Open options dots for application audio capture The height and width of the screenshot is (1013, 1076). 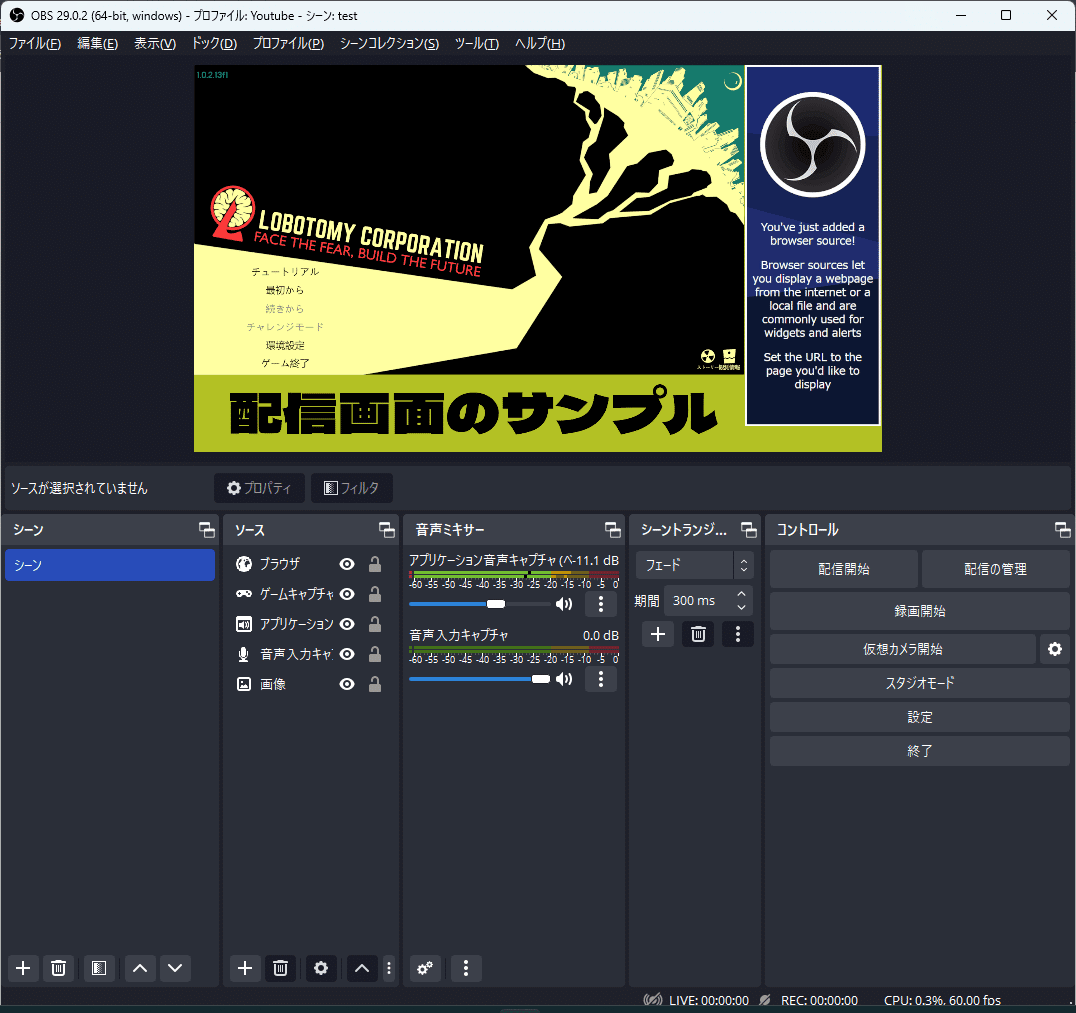[x=601, y=604]
